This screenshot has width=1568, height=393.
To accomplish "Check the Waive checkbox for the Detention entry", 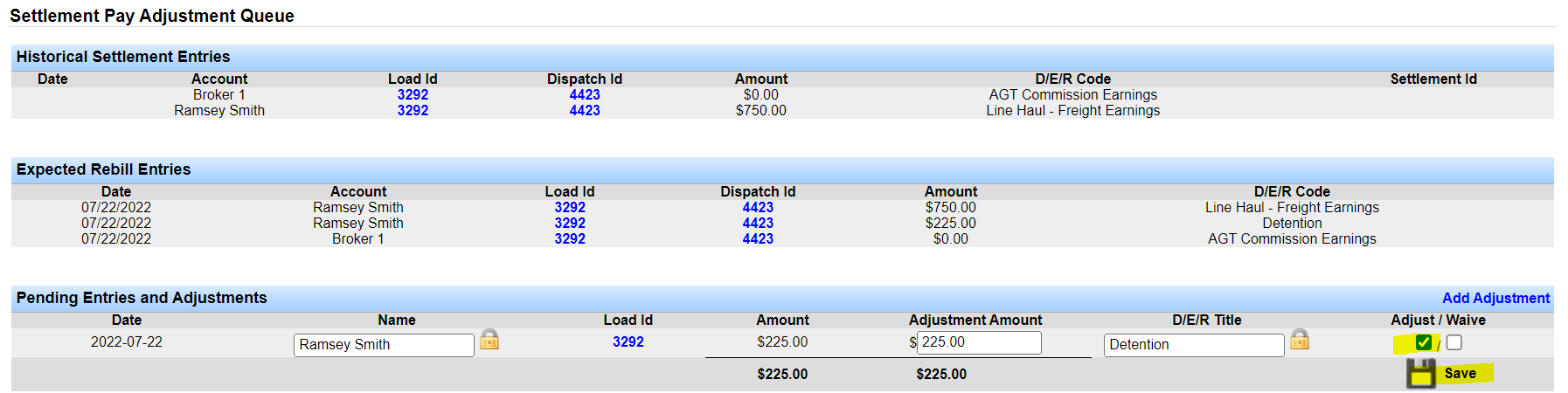I will coord(1454,342).
